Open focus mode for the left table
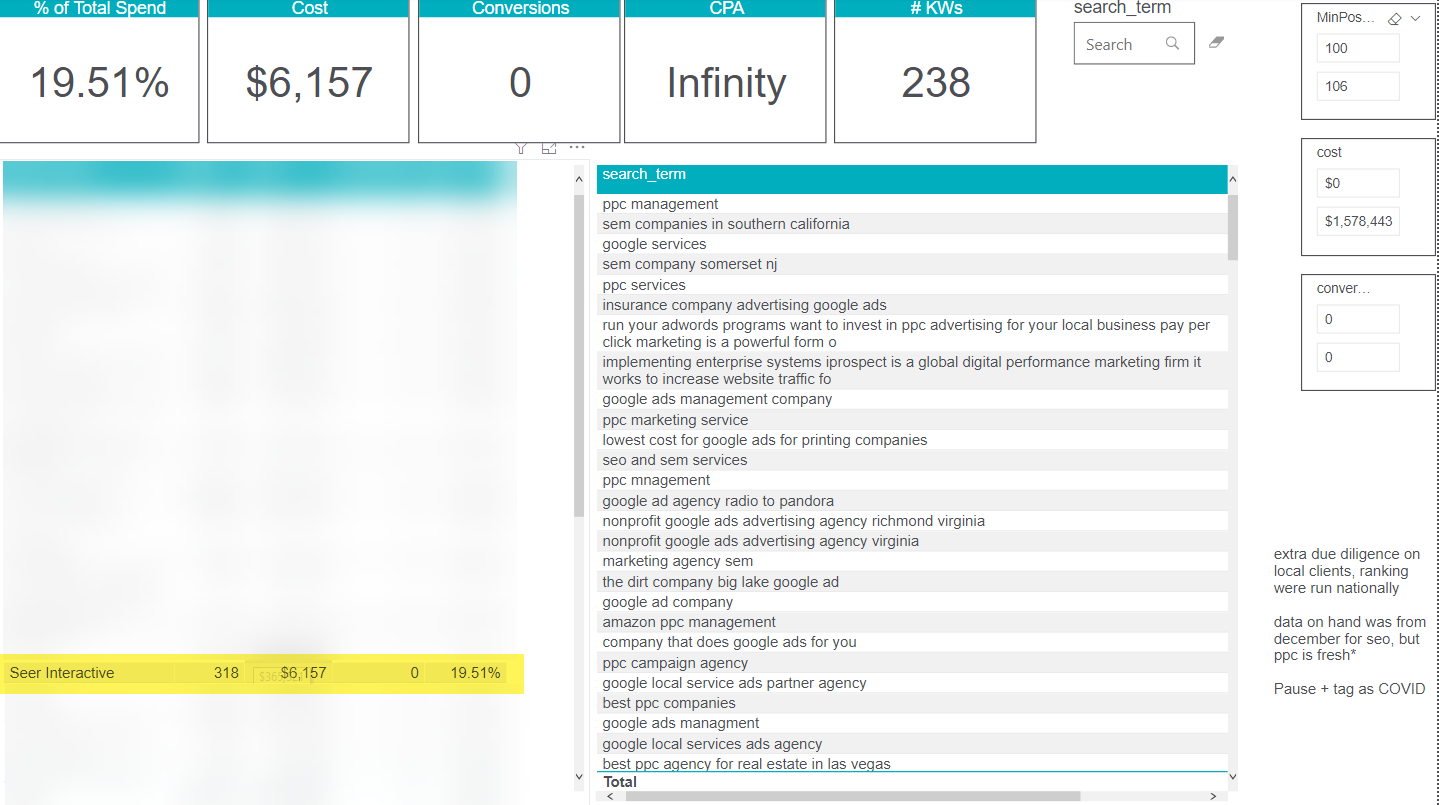The image size is (1439, 805). [x=548, y=148]
